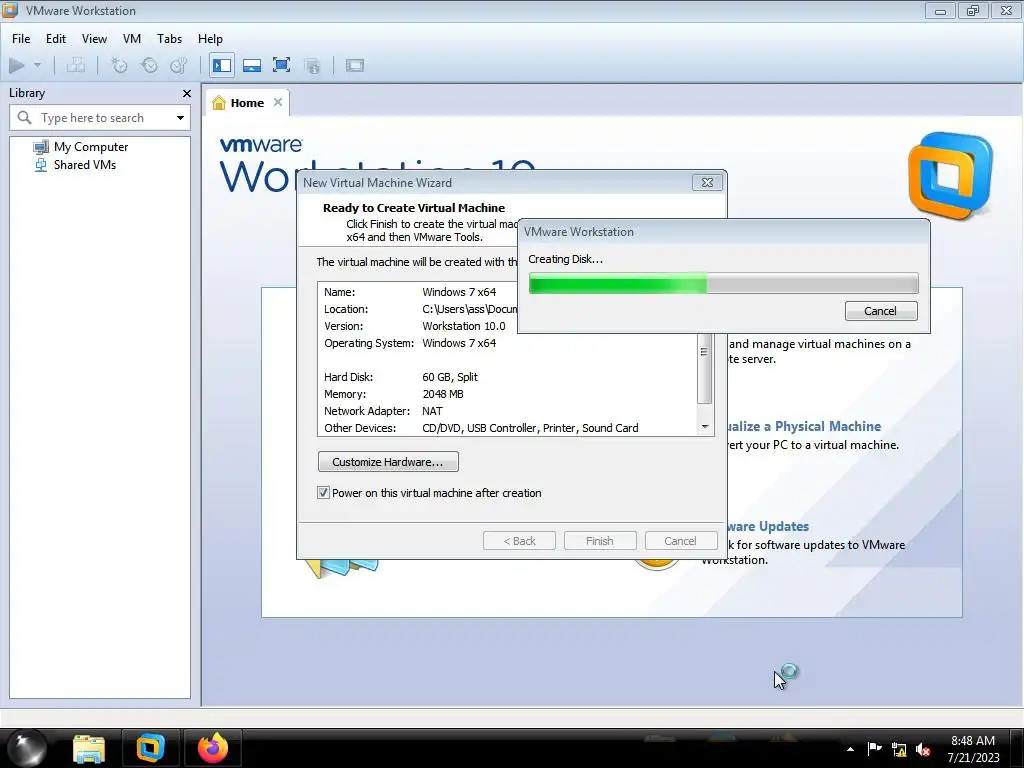Show hidden tray icons arrow
Screen dimensions: 1024x768
[850, 749]
